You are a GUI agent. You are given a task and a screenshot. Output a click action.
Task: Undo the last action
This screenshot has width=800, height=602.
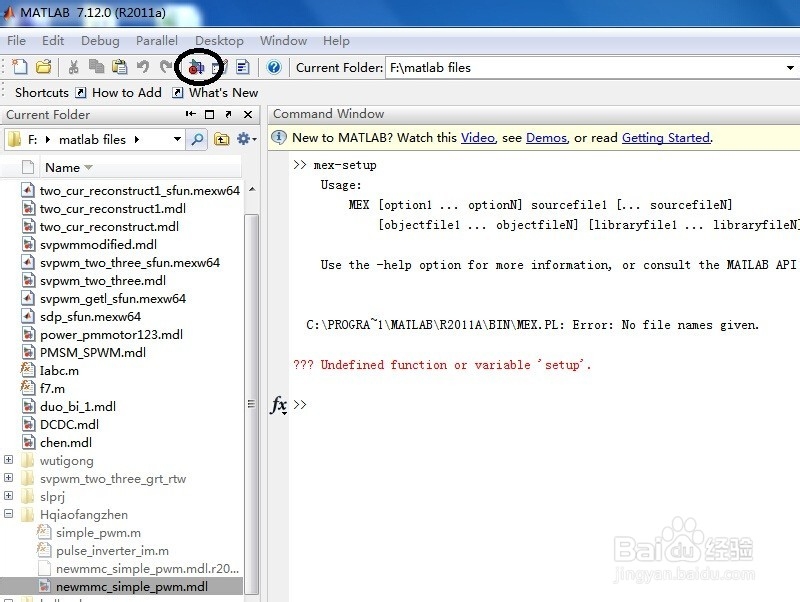(143, 67)
